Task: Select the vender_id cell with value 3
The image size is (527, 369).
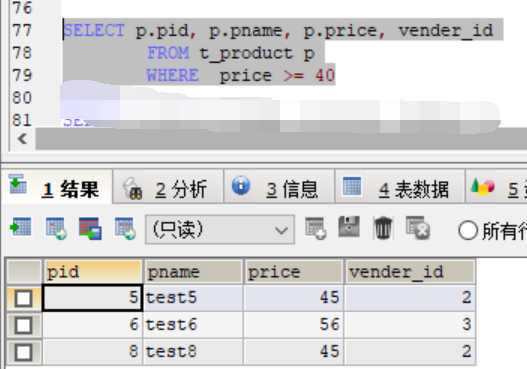Action: [x=409, y=325]
